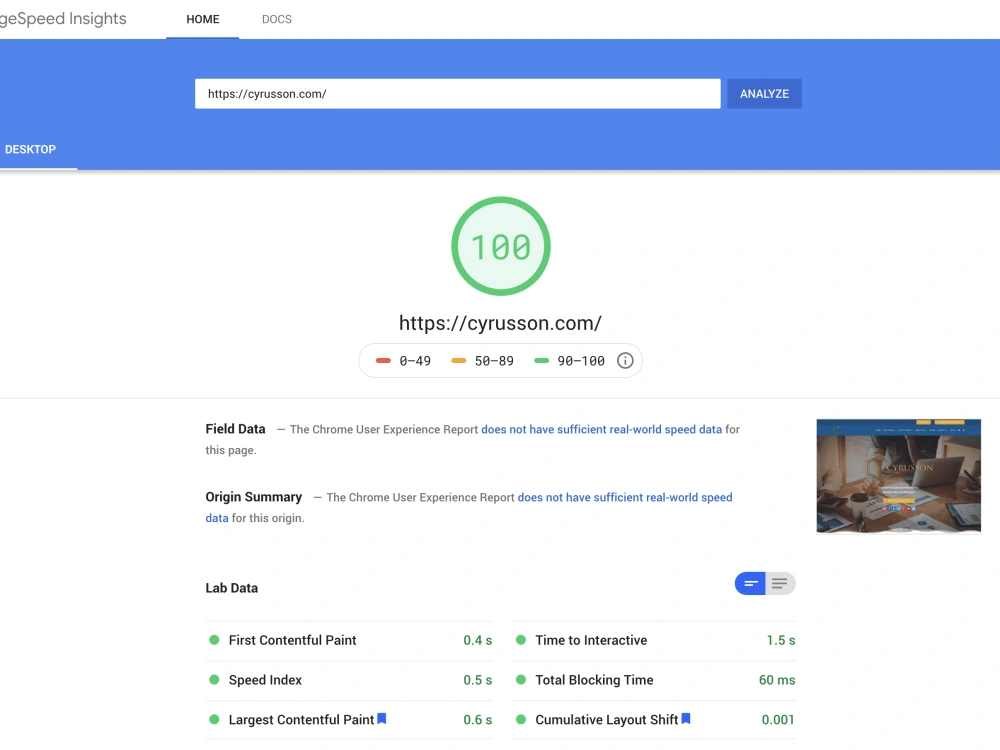
Task: Open Origin Summary insufficient speed data link
Action: [x=625, y=497]
